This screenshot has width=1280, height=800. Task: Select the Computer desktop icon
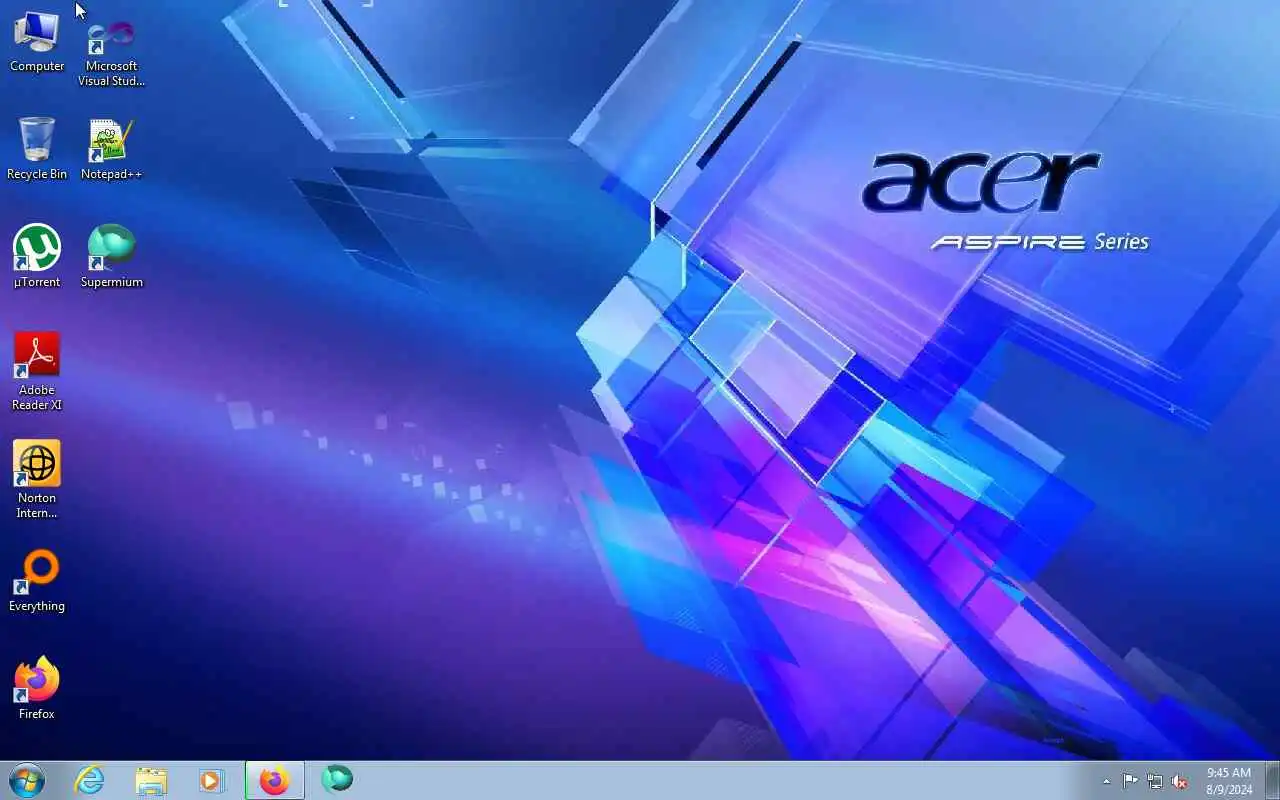coord(37,43)
